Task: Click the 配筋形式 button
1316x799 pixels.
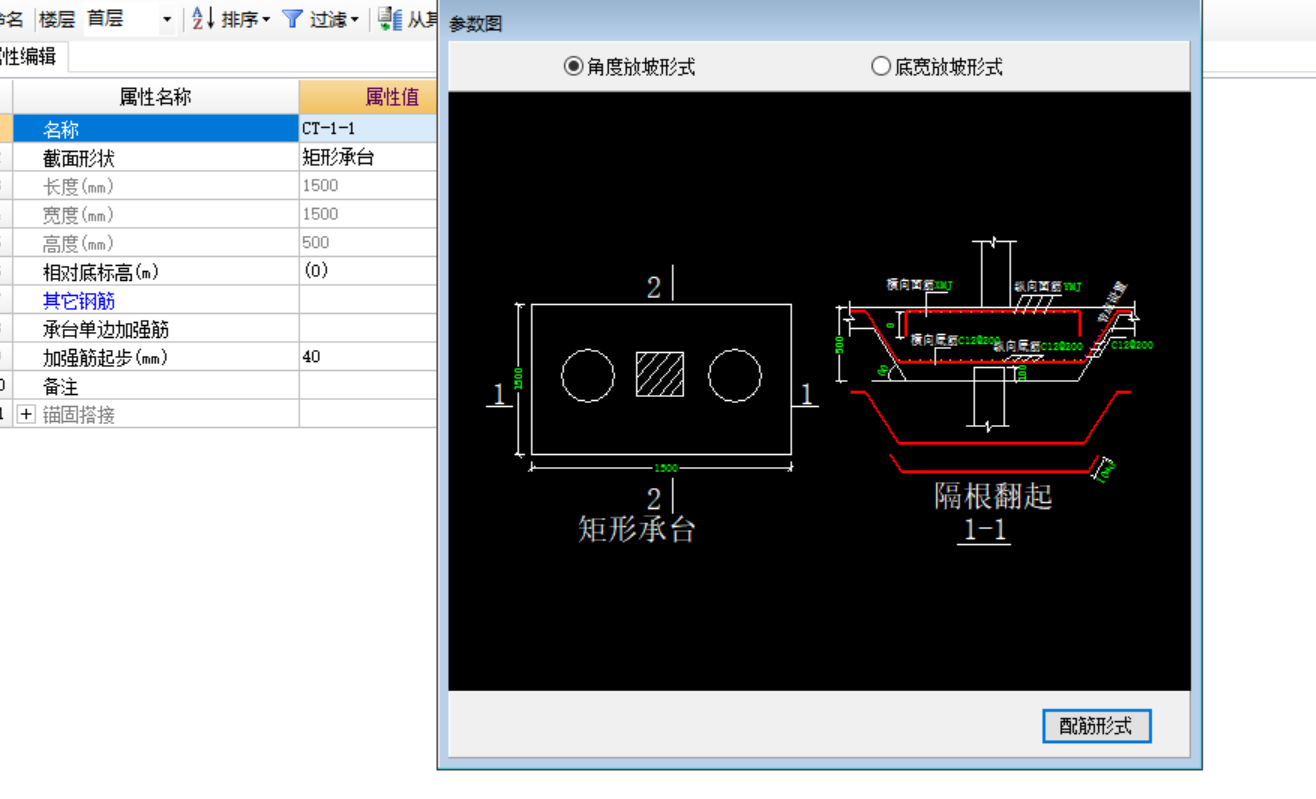Action: [x=1096, y=726]
